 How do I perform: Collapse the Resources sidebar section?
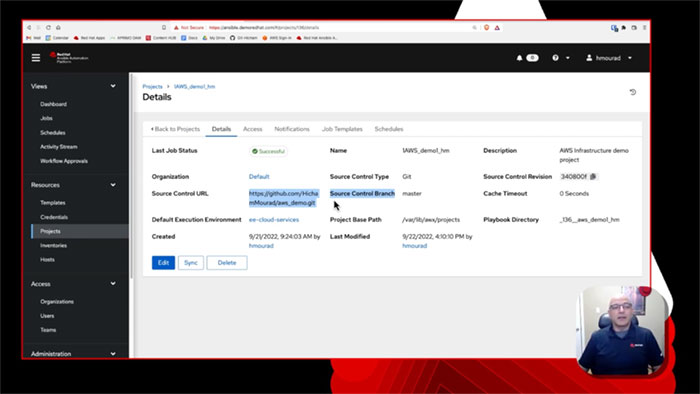113,185
